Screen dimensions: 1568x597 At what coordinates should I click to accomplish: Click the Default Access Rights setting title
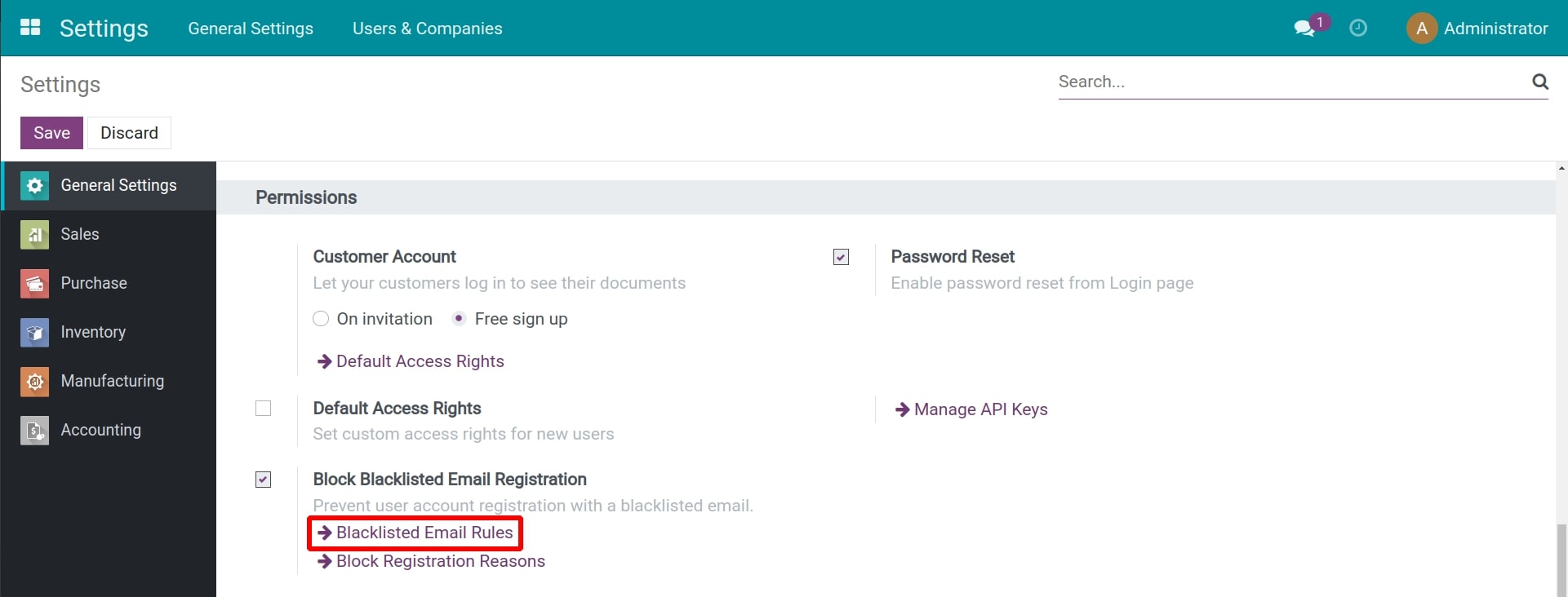pos(397,408)
